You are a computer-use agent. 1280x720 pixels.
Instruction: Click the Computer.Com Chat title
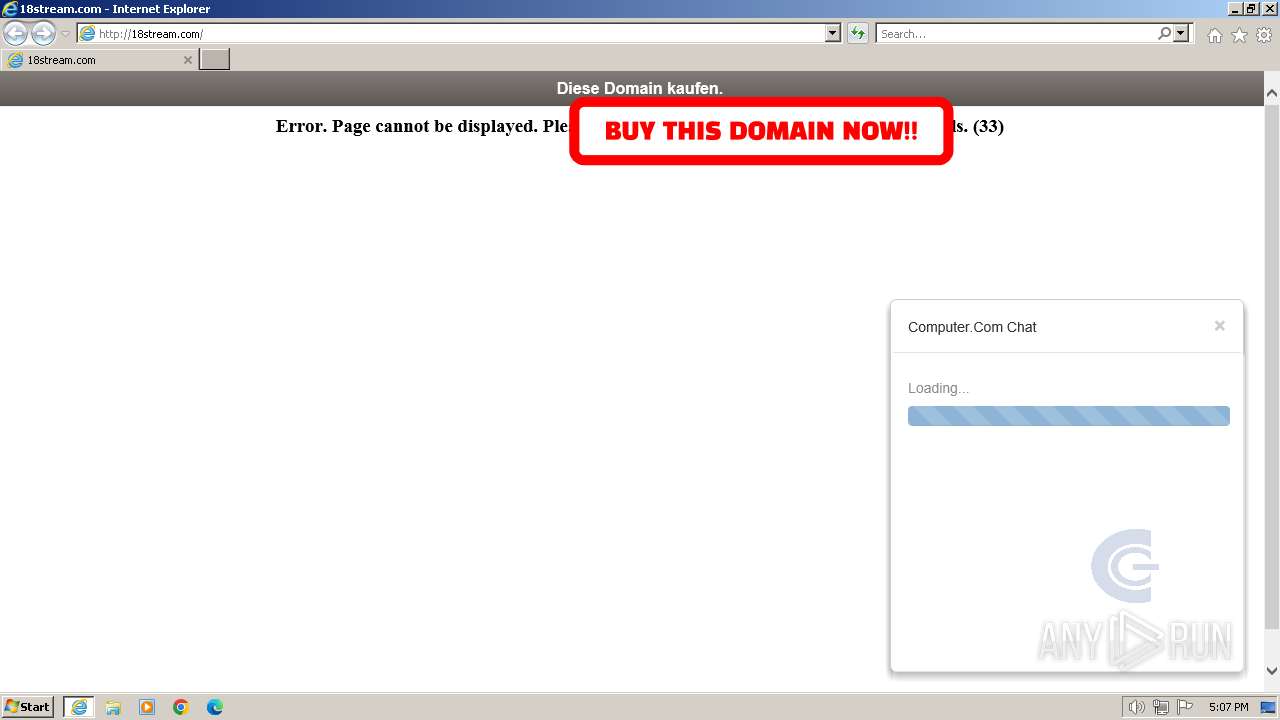972,327
